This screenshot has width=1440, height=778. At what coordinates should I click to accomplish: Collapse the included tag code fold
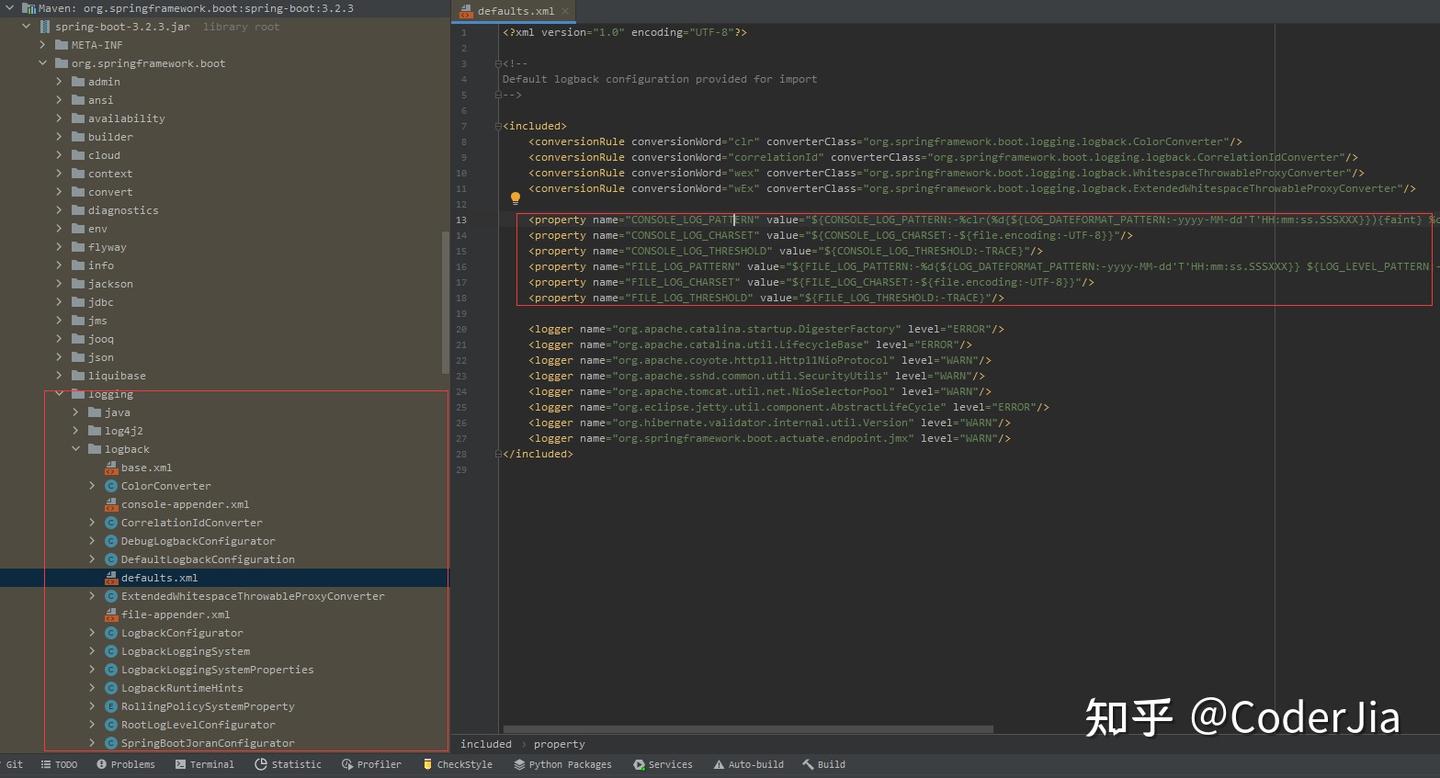[498, 126]
